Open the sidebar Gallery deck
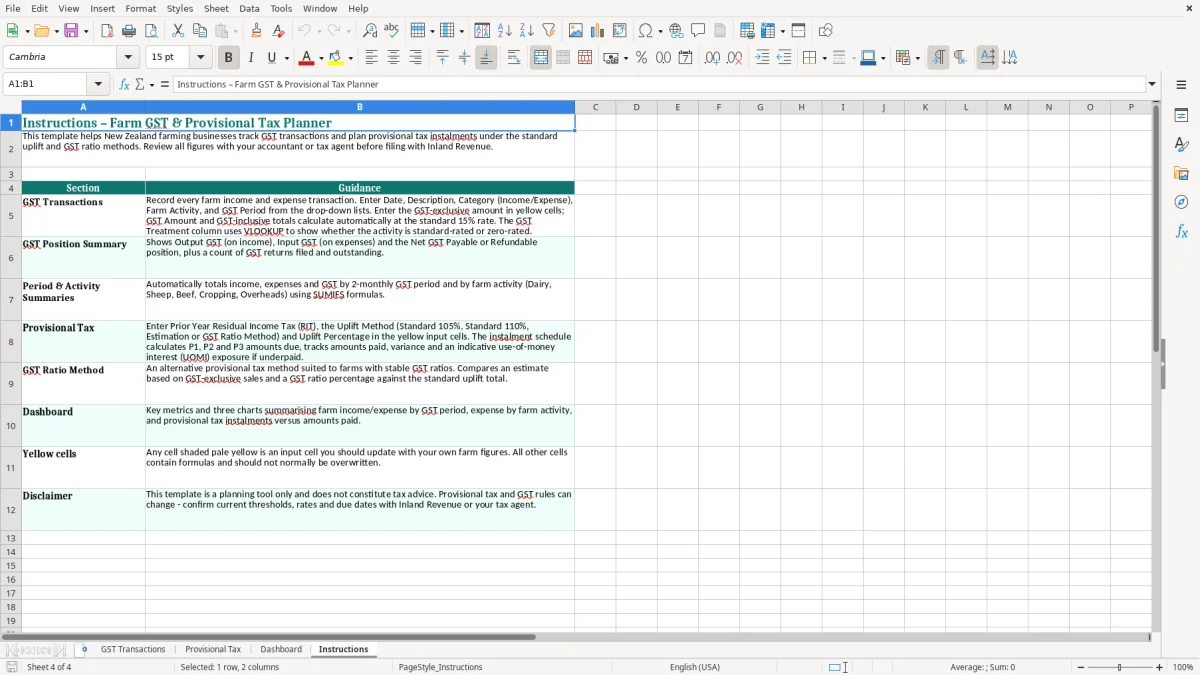The image size is (1200, 675). point(1181,174)
